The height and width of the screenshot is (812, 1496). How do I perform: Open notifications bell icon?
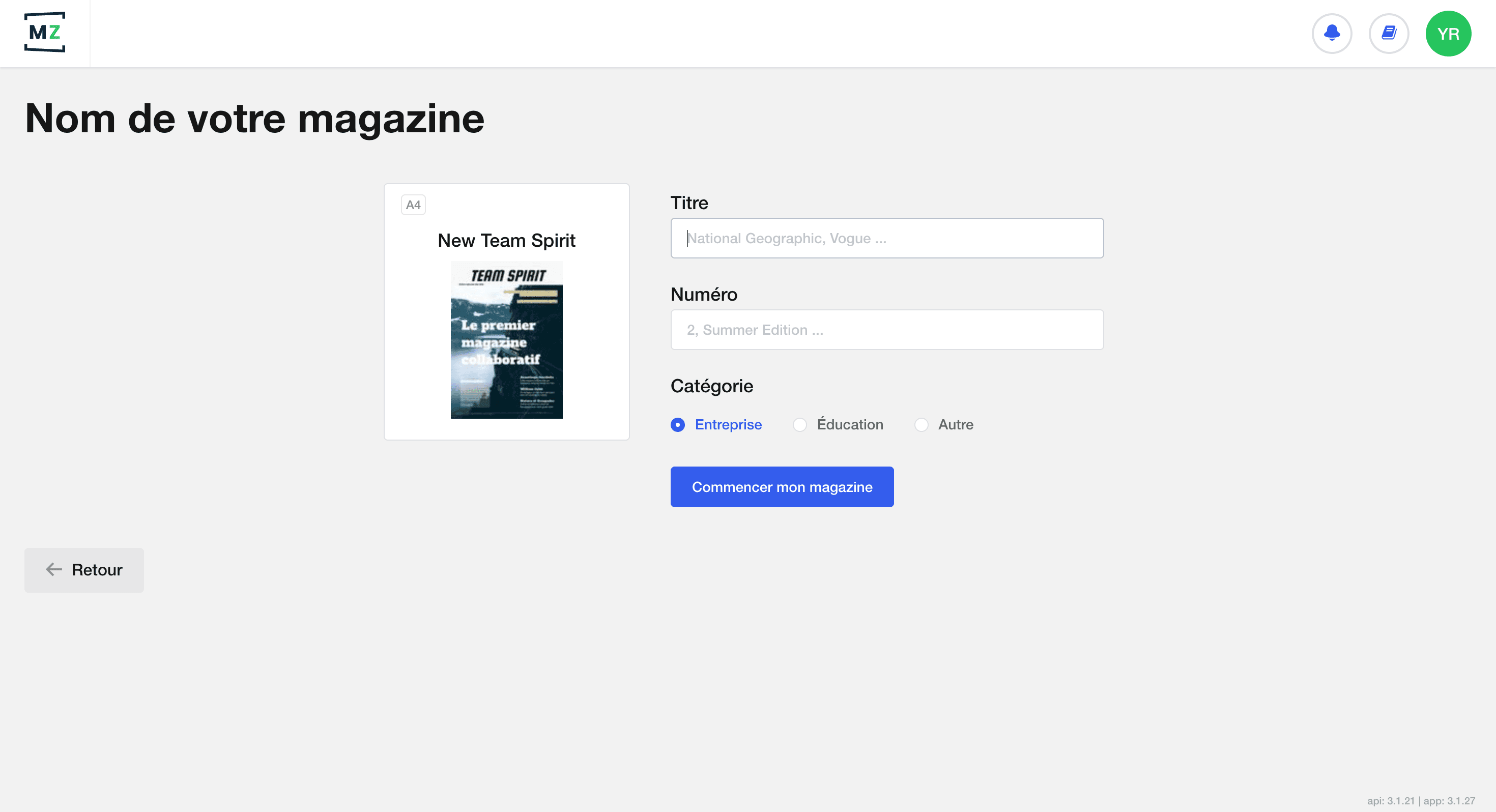click(x=1332, y=33)
